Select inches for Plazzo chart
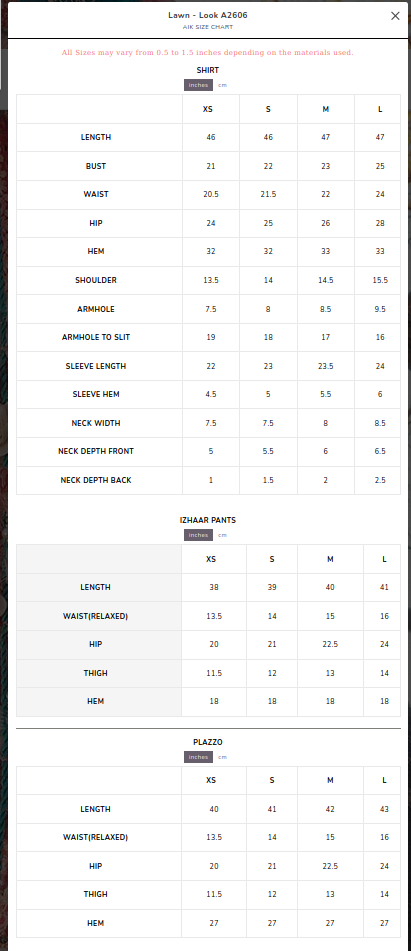The height and width of the screenshot is (951, 411). pyautogui.click(x=199, y=757)
